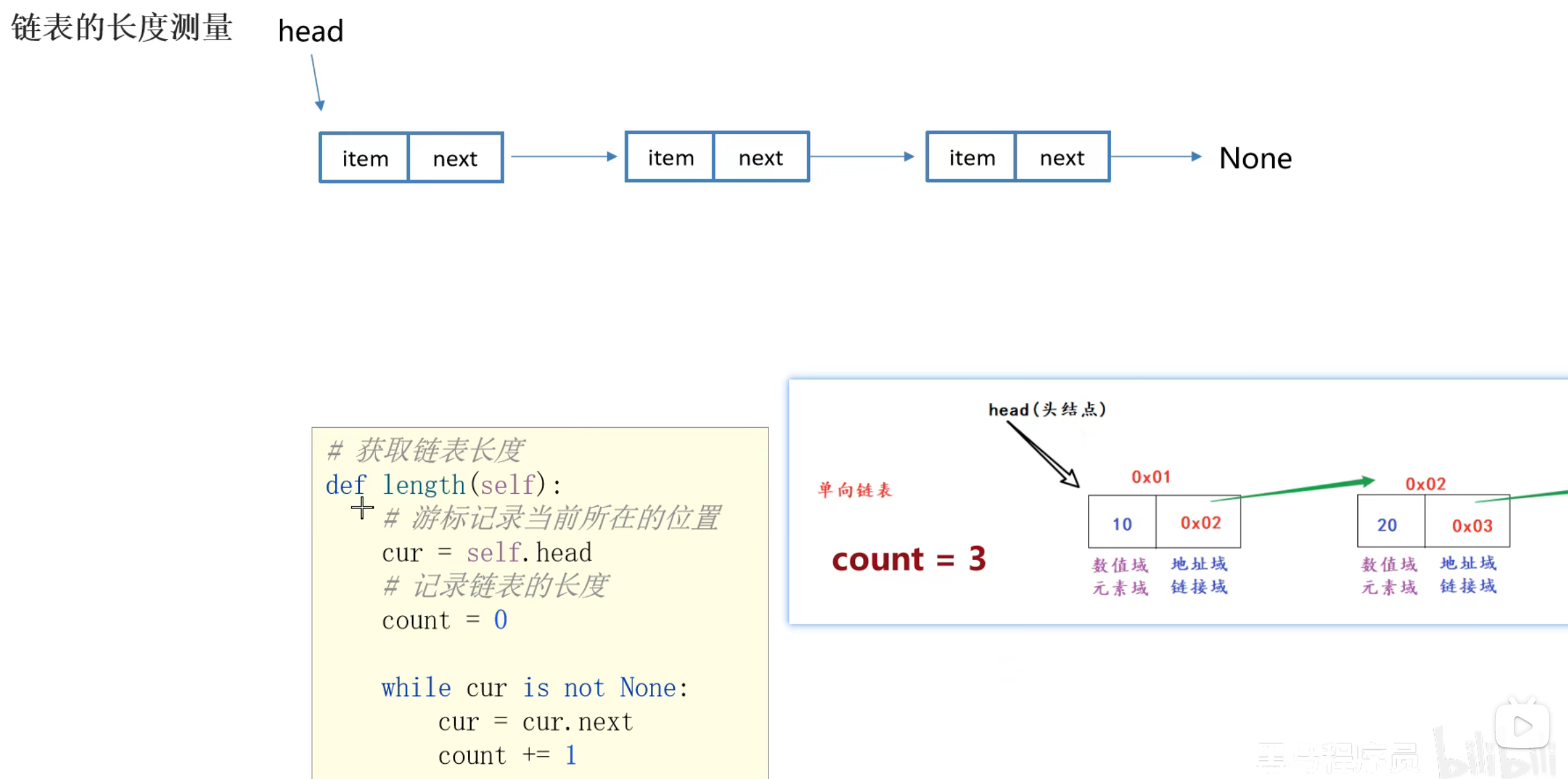Image resolution: width=1568 pixels, height=779 pixels.
Task: Click the second node's item box
Action: (670, 158)
